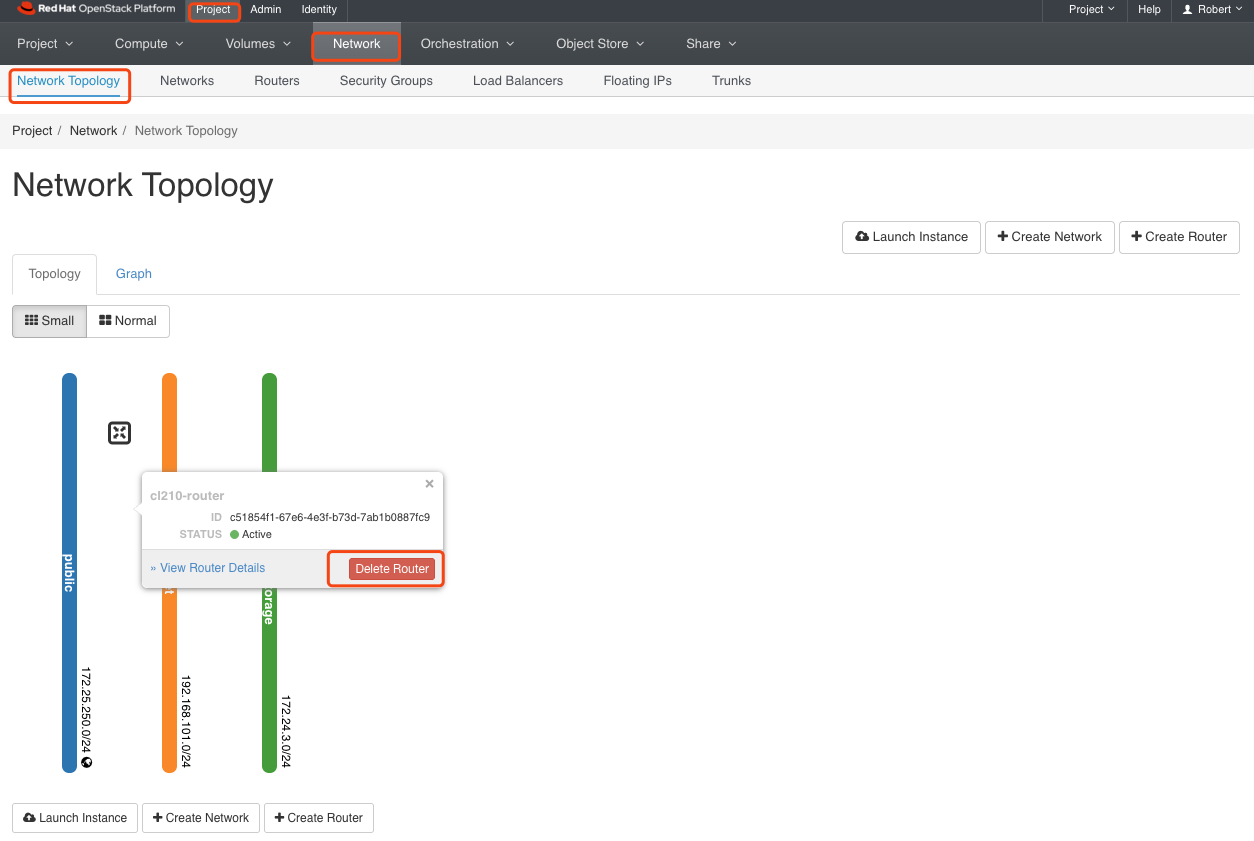
Task: Click the top Launch Instance button
Action: (911, 237)
